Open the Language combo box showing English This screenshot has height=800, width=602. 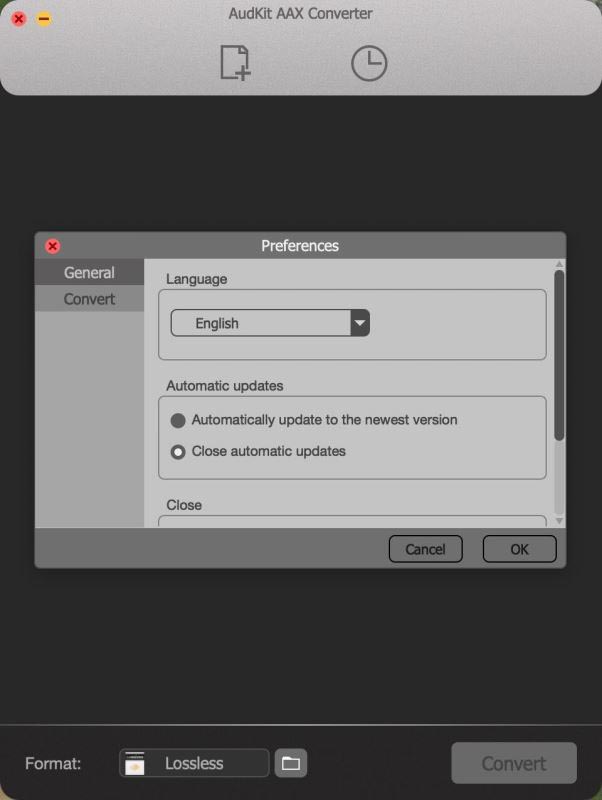click(x=270, y=323)
